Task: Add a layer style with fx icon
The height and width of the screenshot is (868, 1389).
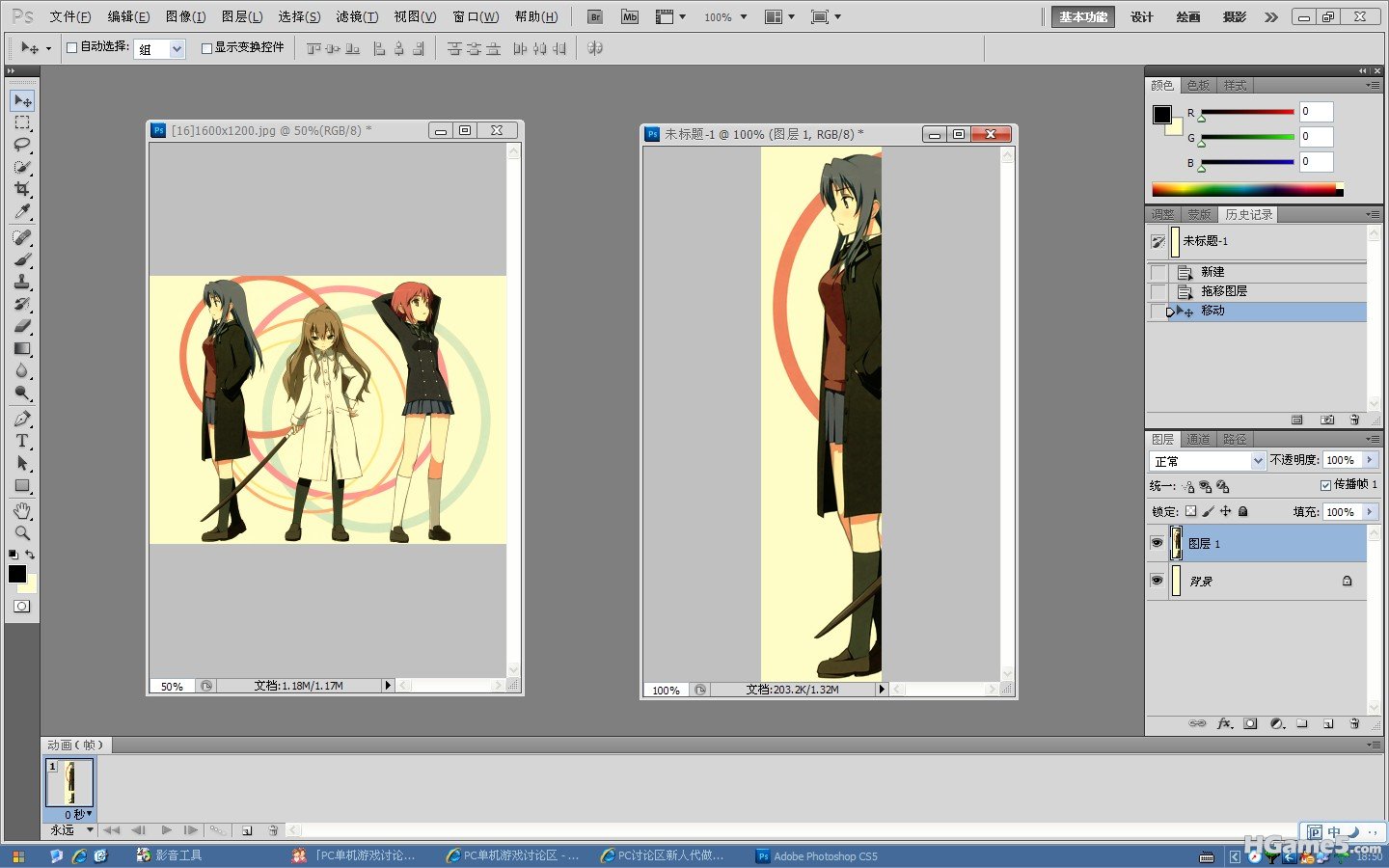Action: 1225,722
